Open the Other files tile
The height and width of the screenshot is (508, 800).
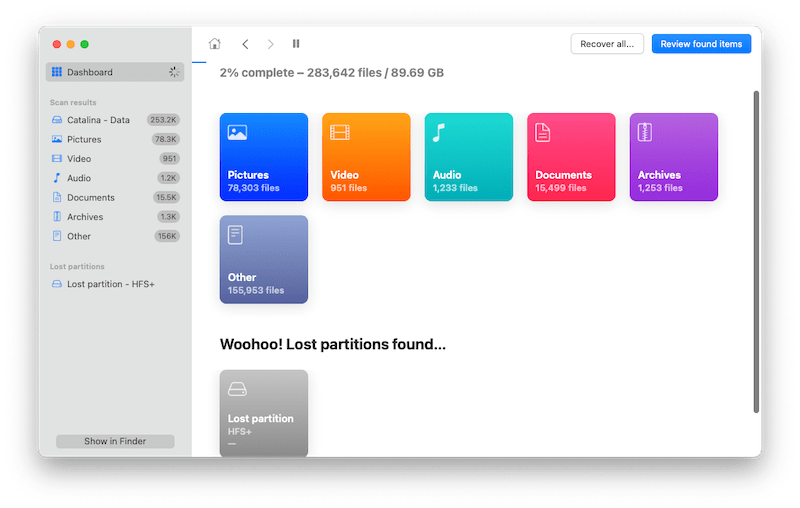pyautogui.click(x=263, y=259)
